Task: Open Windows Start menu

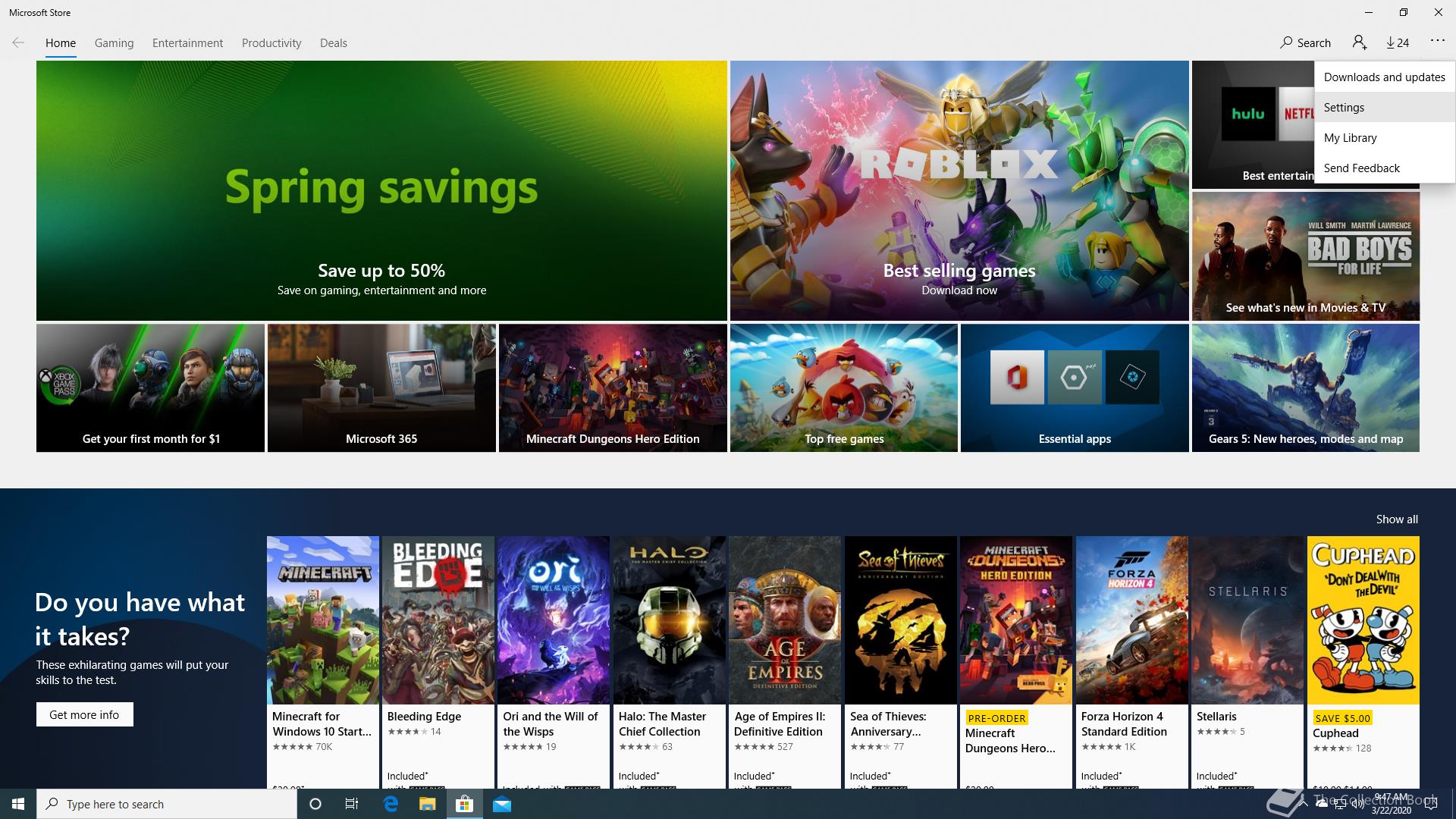Action: click(18, 804)
